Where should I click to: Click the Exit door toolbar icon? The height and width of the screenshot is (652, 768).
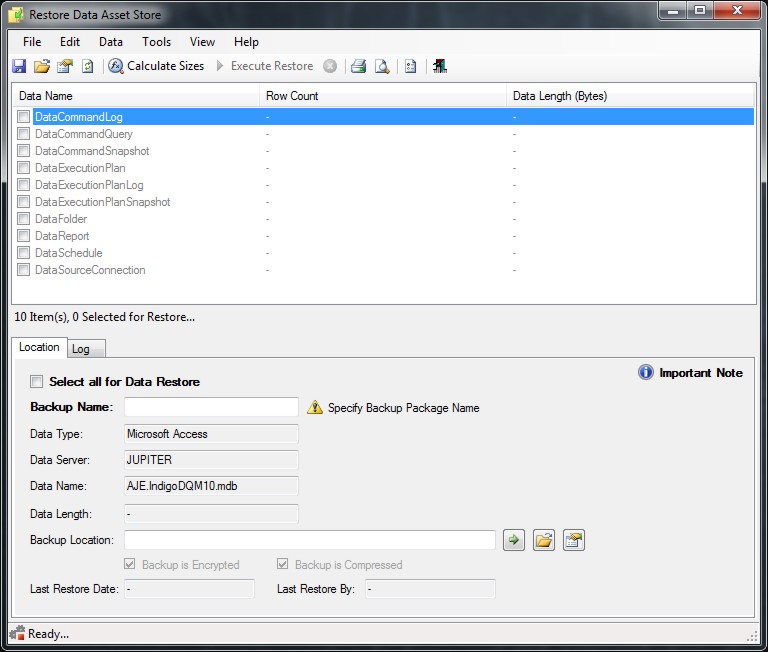[x=440, y=66]
